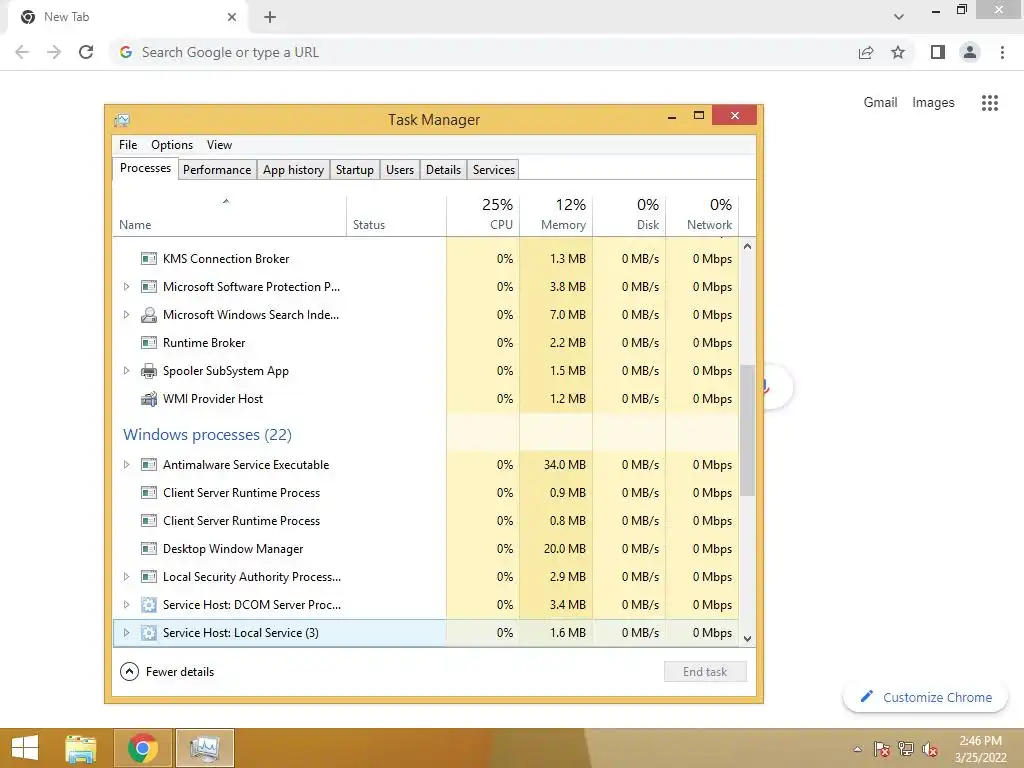The image size is (1024, 768).
Task: Go back in Chrome
Action: tap(22, 52)
